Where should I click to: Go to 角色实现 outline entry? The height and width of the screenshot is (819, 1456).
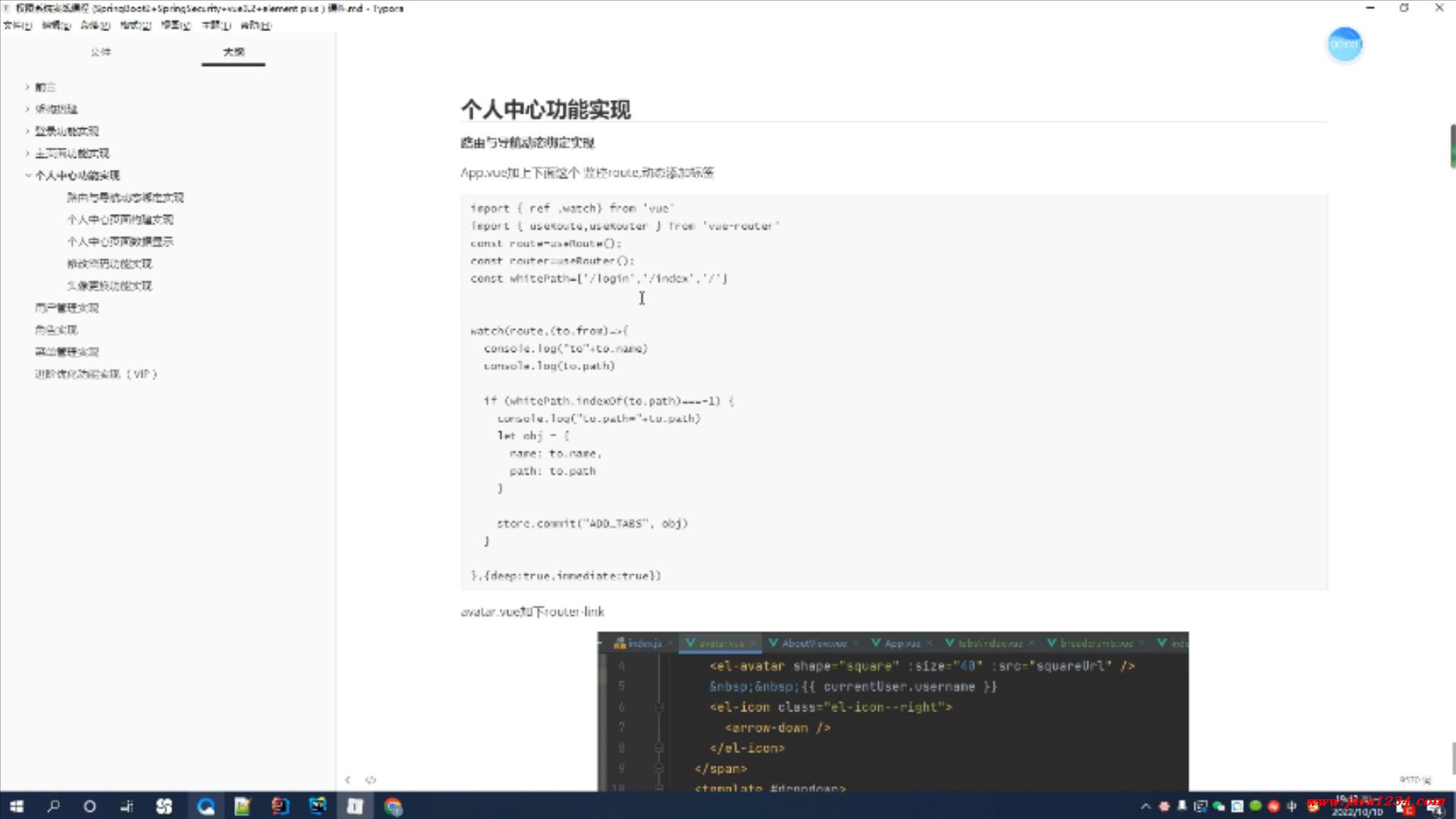[x=56, y=329]
